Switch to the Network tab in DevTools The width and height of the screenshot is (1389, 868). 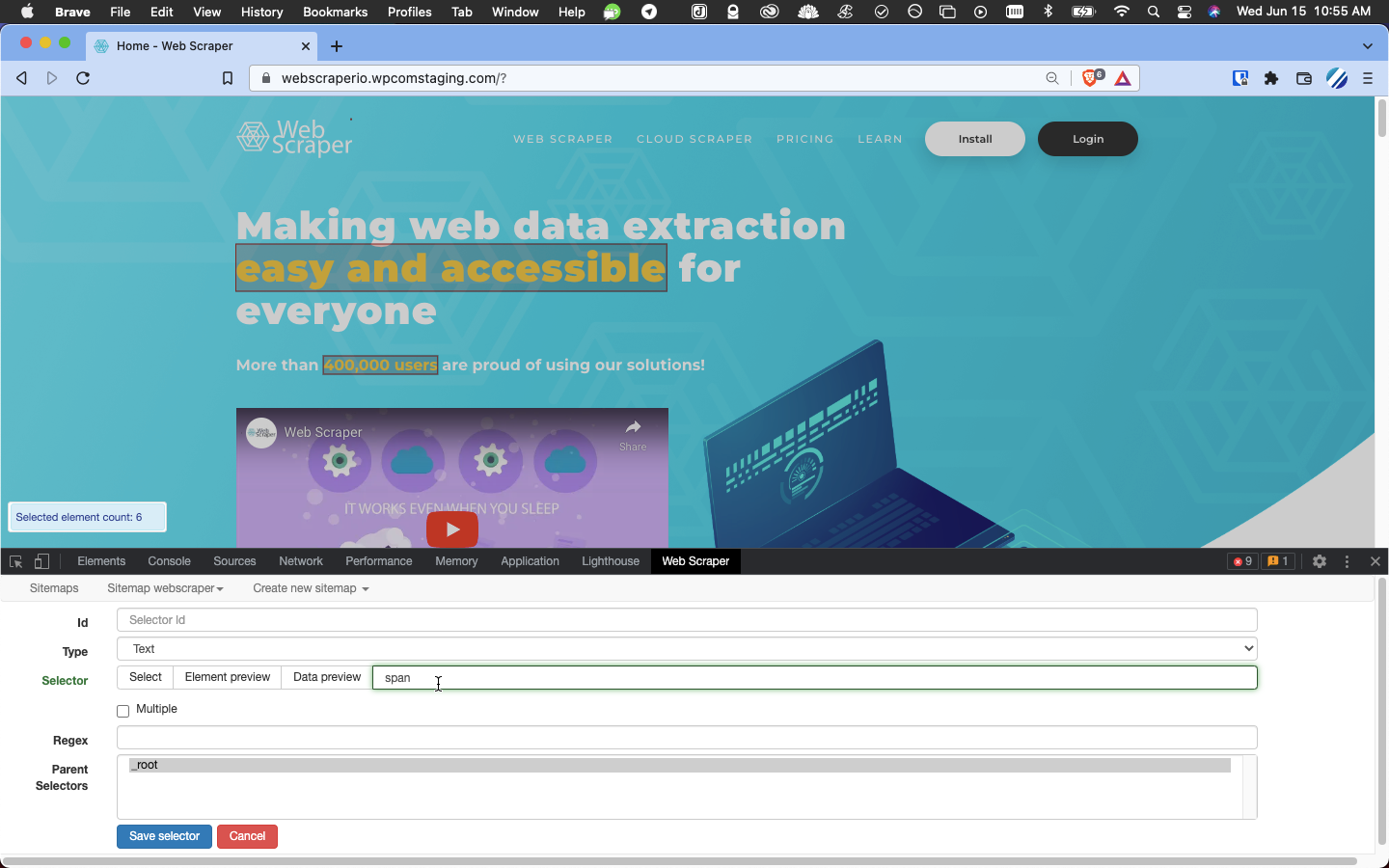click(x=301, y=561)
